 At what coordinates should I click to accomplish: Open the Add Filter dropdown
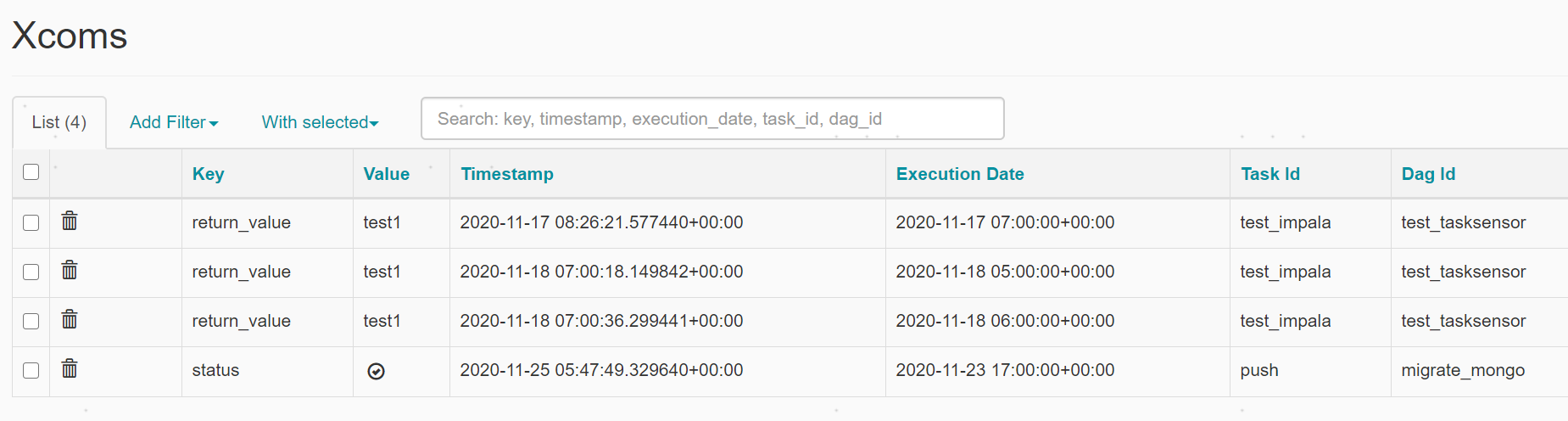point(174,122)
